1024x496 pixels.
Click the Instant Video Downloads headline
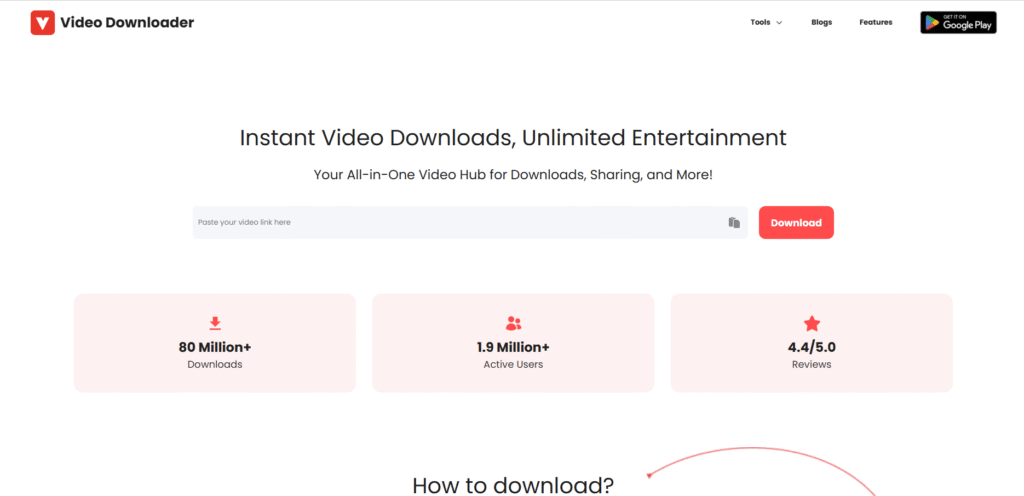(513, 137)
